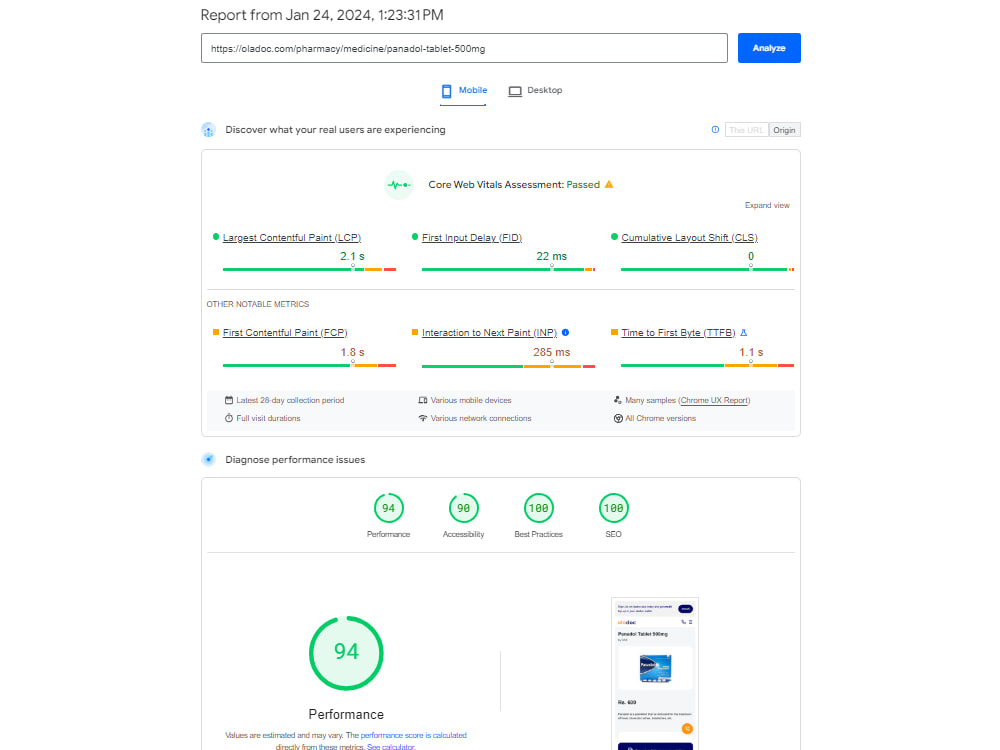
Task: Open the See calculator link
Action: [390, 747]
